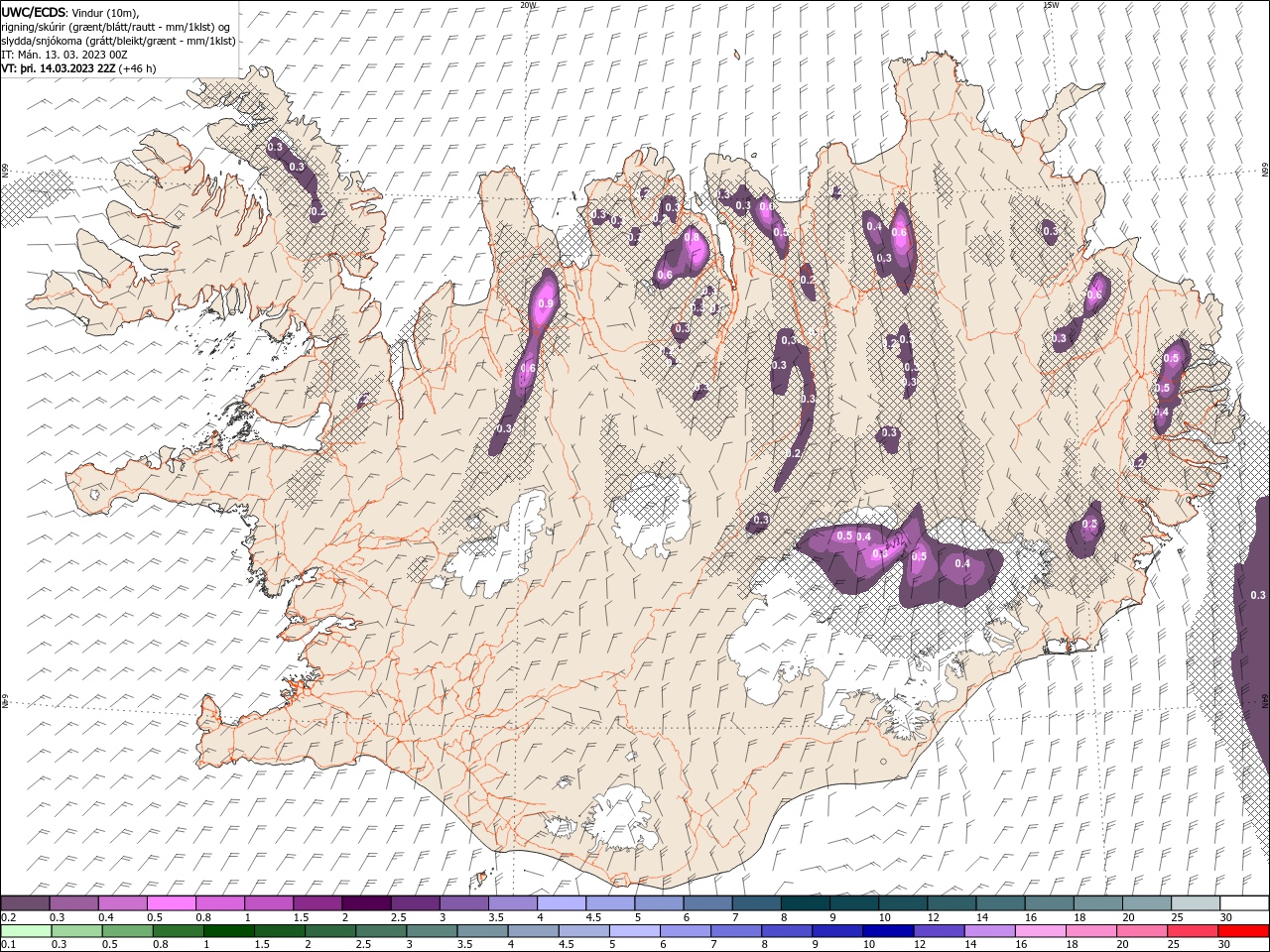Pick the upper-row legend swatch between 0.3 and 0.4
The height and width of the screenshot is (952, 1270).
point(73,903)
